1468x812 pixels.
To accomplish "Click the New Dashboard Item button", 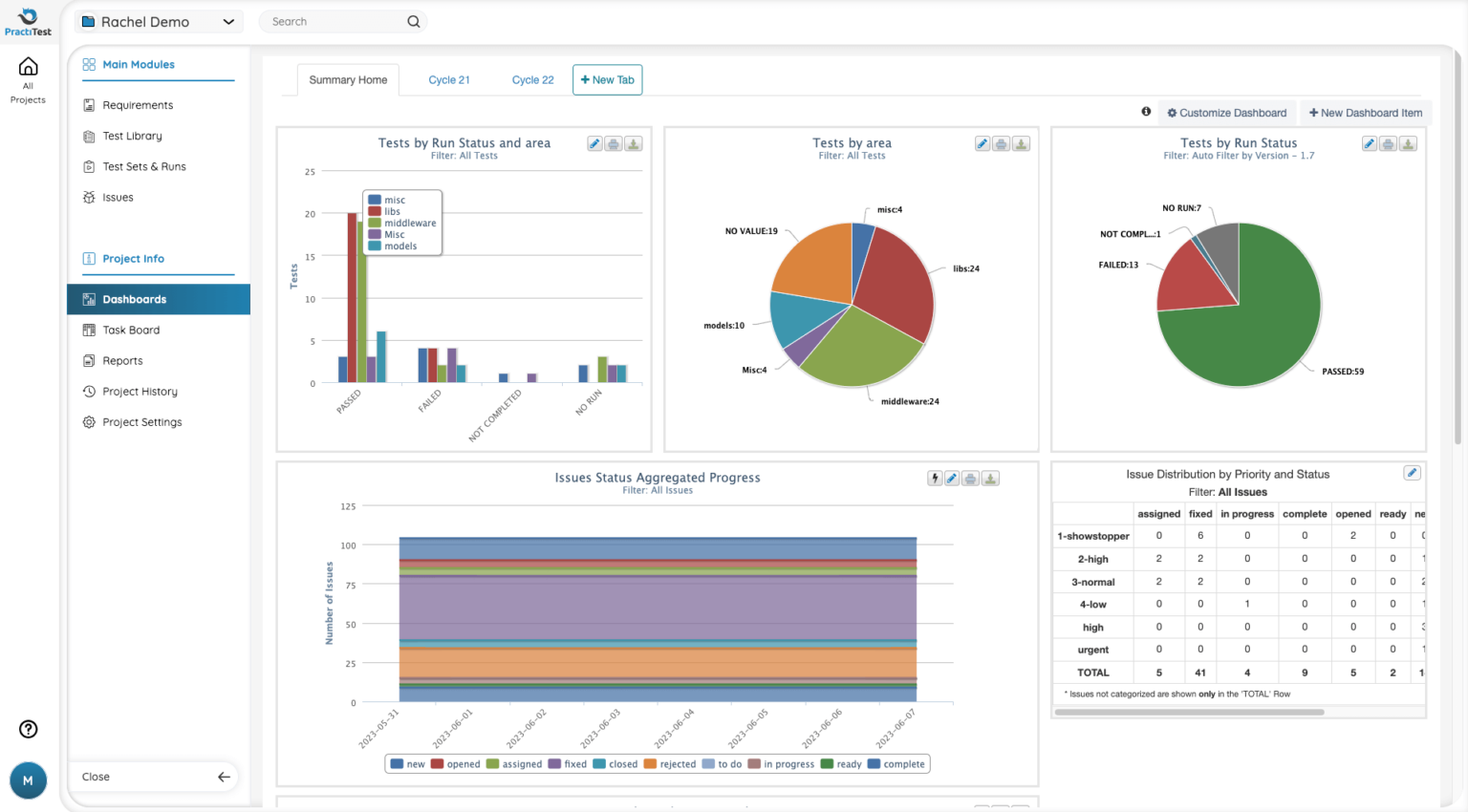I will tap(1365, 113).
